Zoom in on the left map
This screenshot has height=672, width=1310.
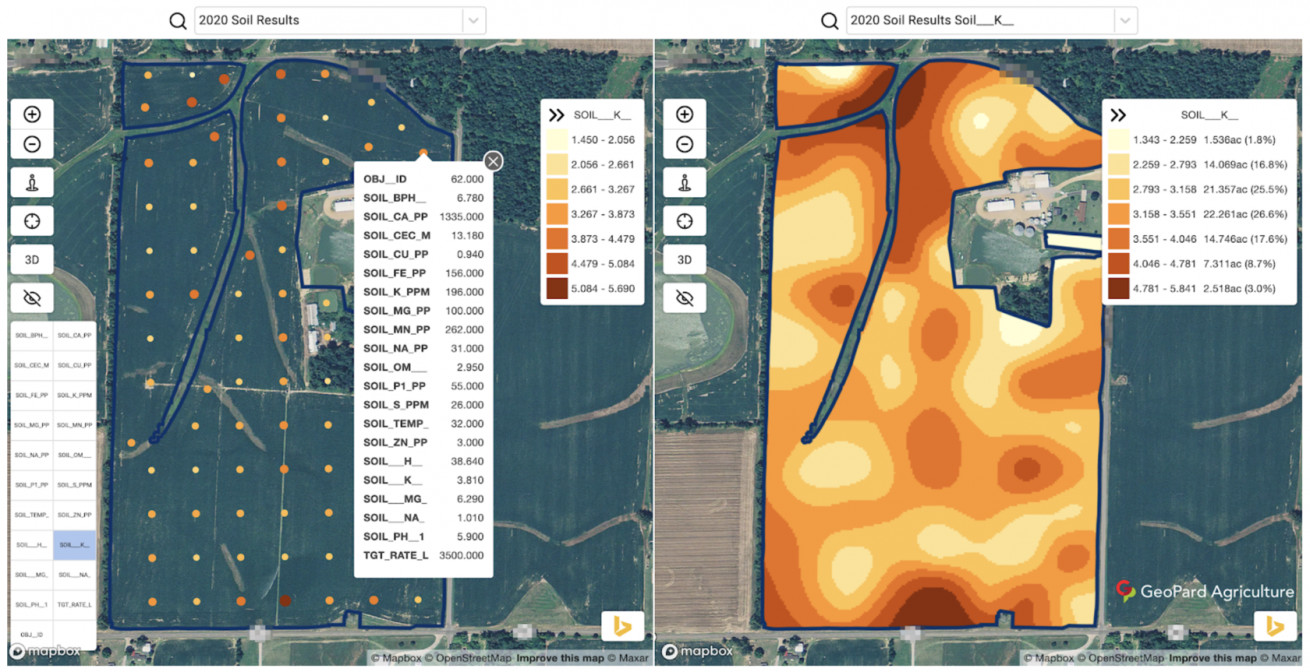(x=31, y=114)
